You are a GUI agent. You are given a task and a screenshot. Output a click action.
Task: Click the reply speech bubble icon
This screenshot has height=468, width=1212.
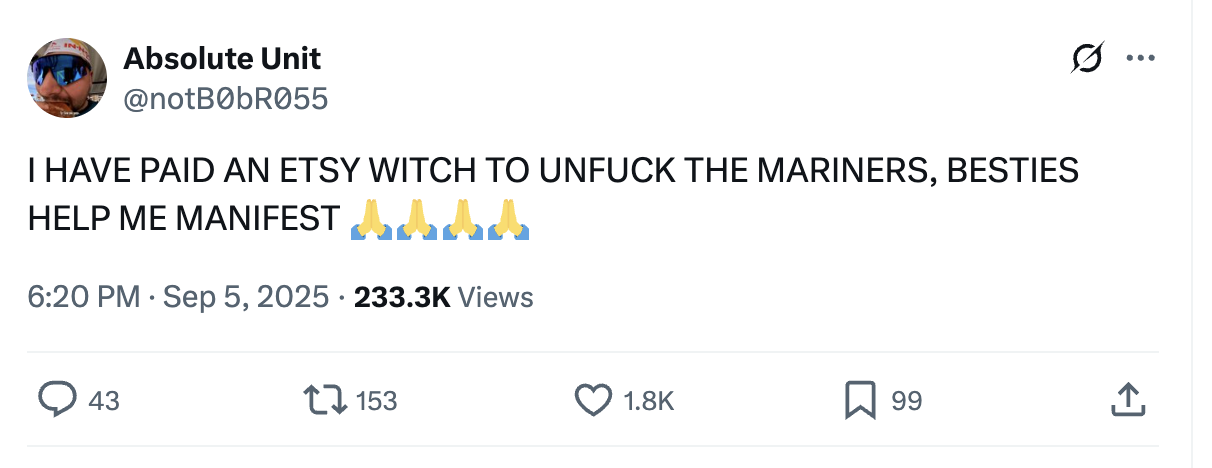[x=58, y=401]
